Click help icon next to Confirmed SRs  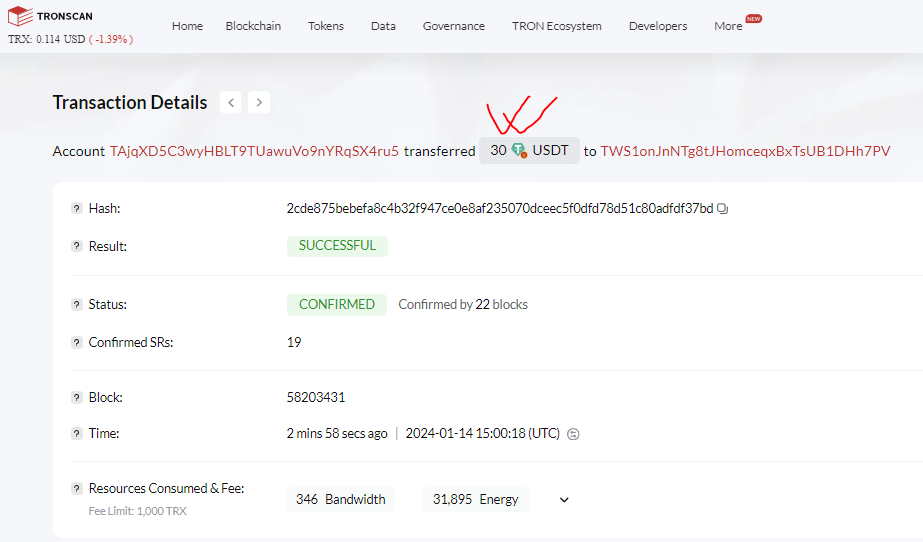coord(77,343)
